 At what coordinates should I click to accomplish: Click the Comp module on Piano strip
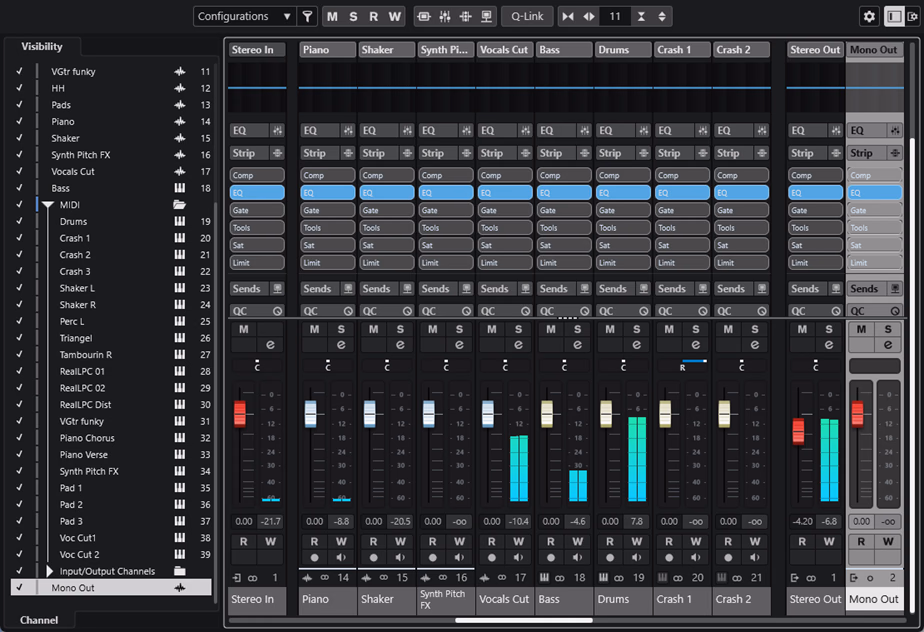pyautogui.click(x=328, y=175)
